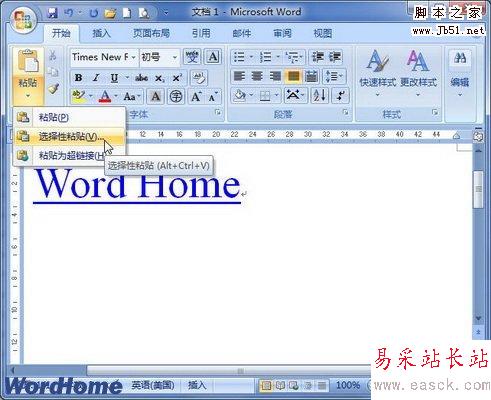Clear formatting with the eraser icon
The height and width of the screenshot is (400, 491).
199,78
